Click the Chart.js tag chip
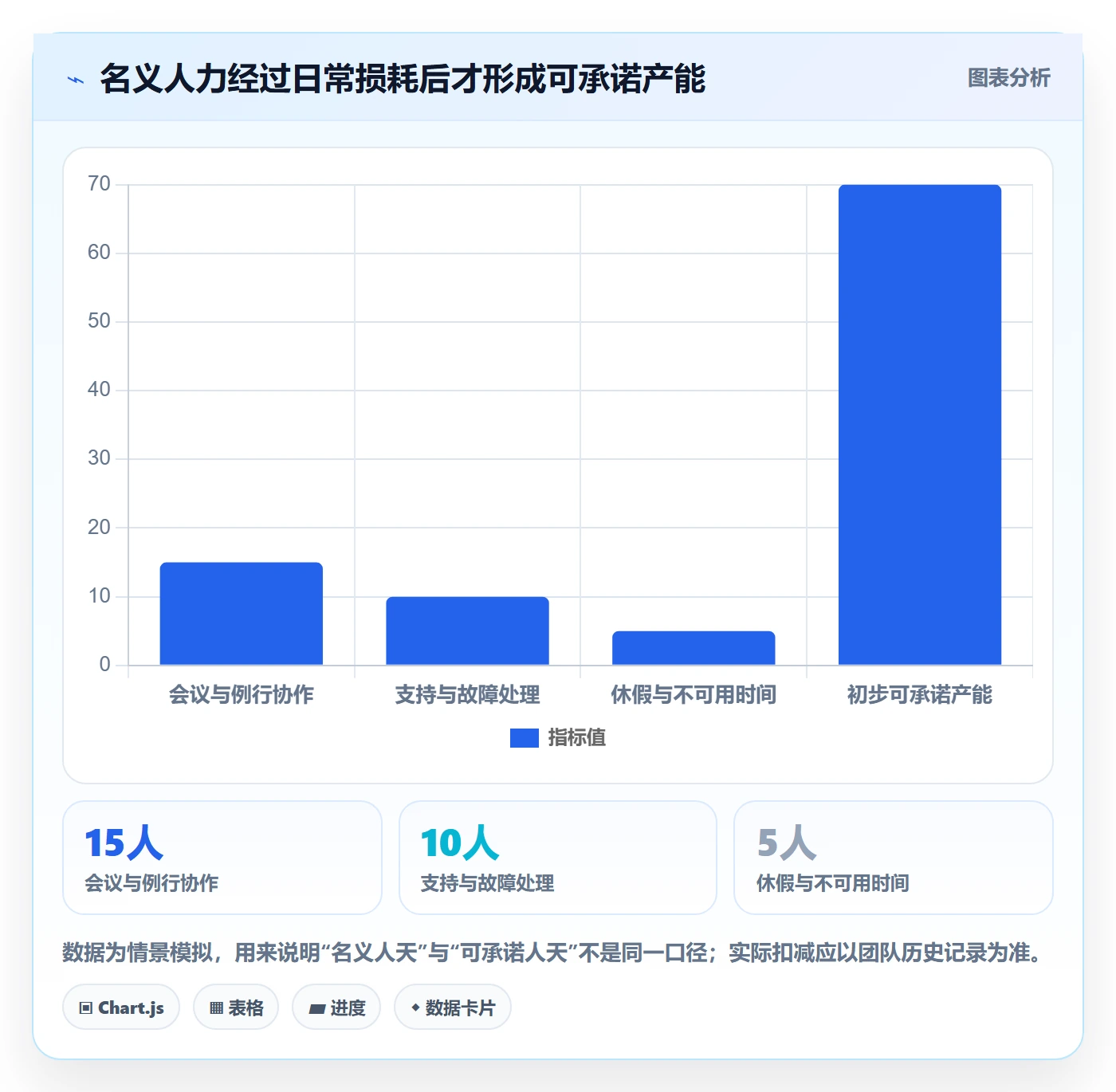The width and height of the screenshot is (1116, 1092). pos(121,1008)
